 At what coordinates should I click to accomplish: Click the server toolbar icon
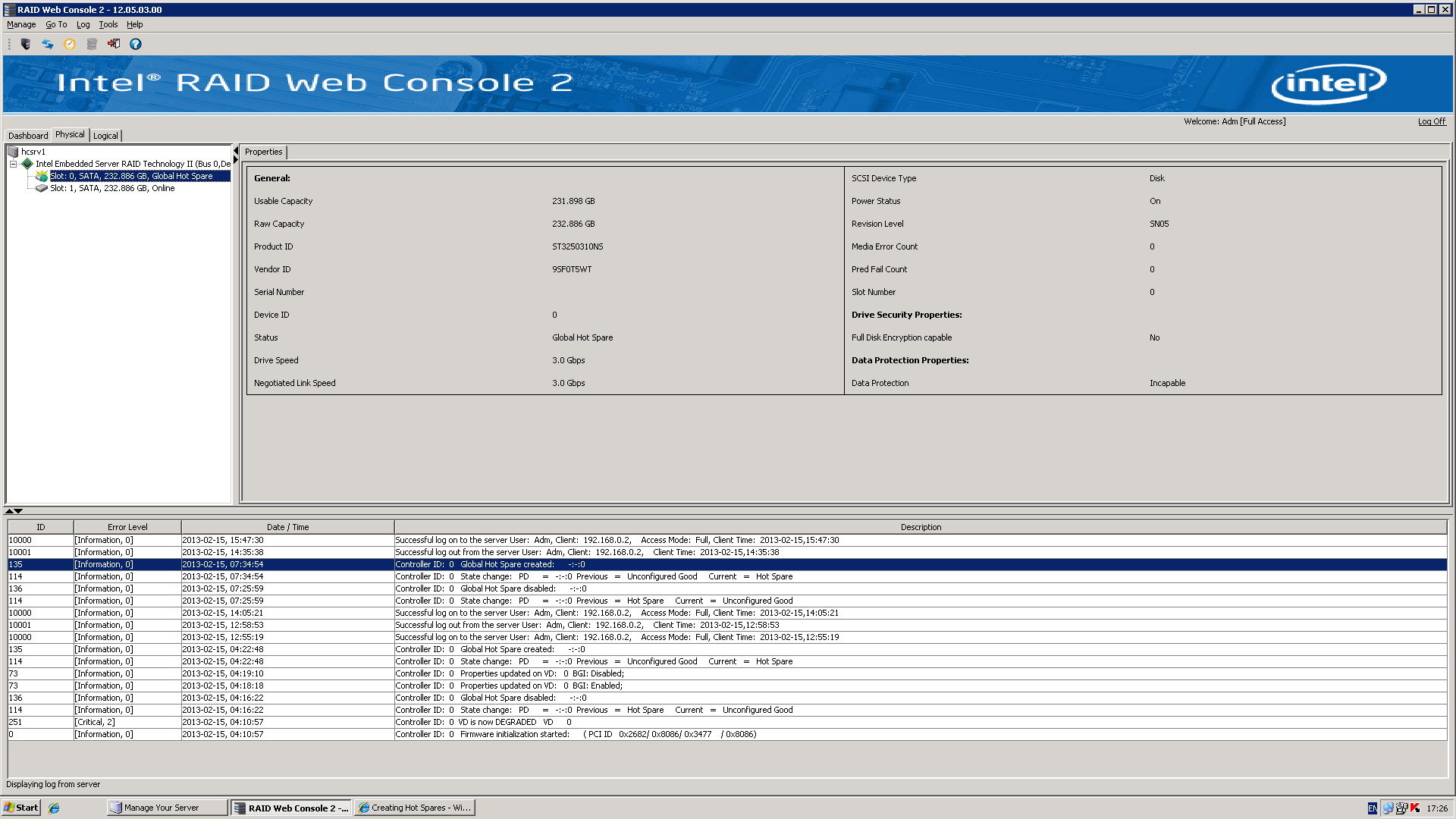tap(26, 44)
